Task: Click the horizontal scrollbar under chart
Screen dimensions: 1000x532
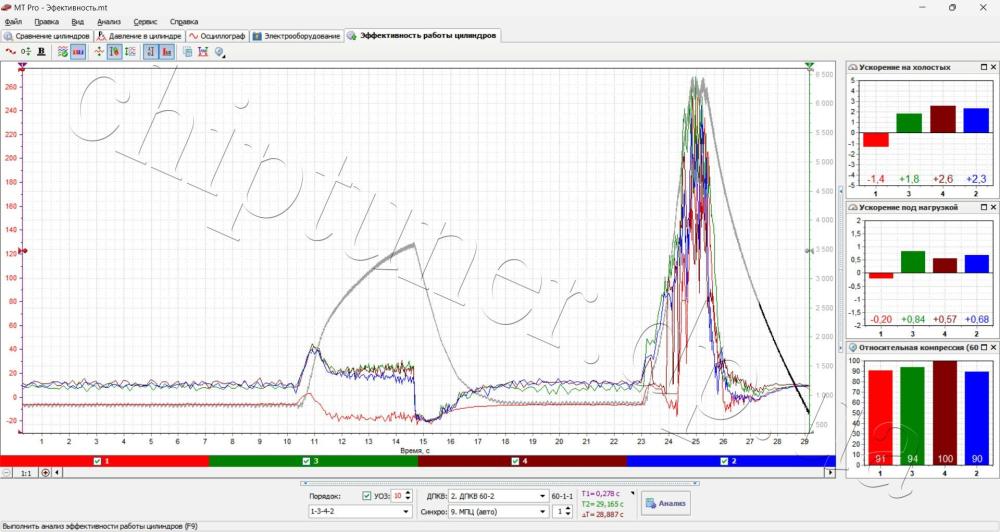Action: [x=443, y=473]
